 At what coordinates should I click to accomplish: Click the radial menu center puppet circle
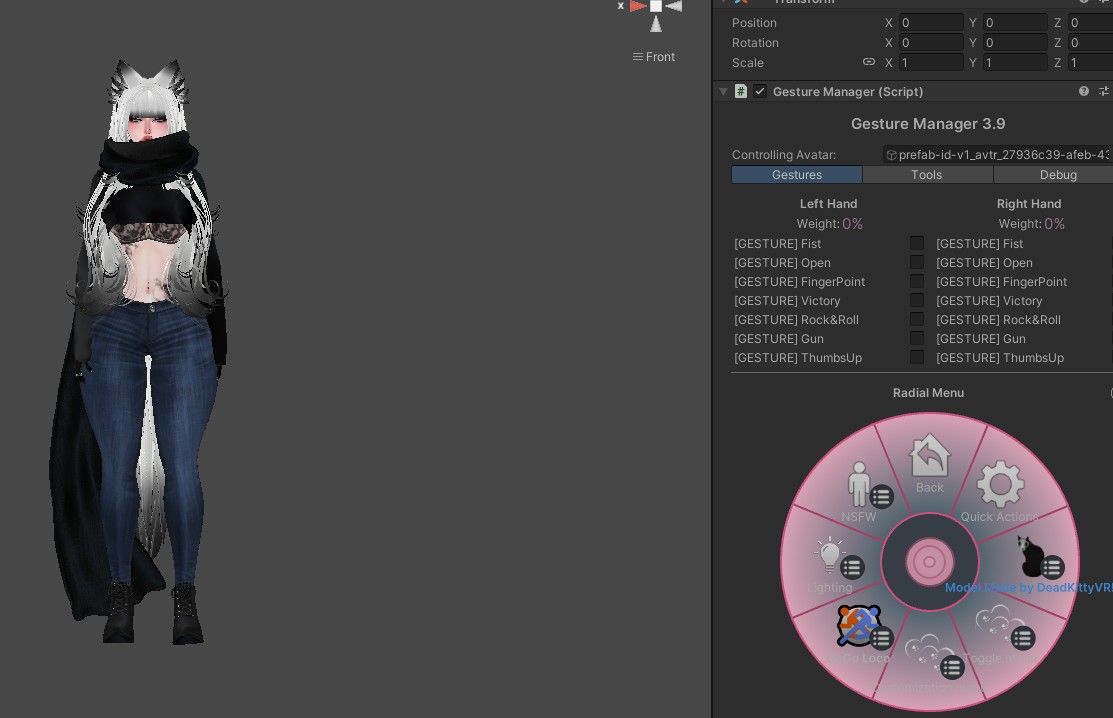tap(929, 562)
